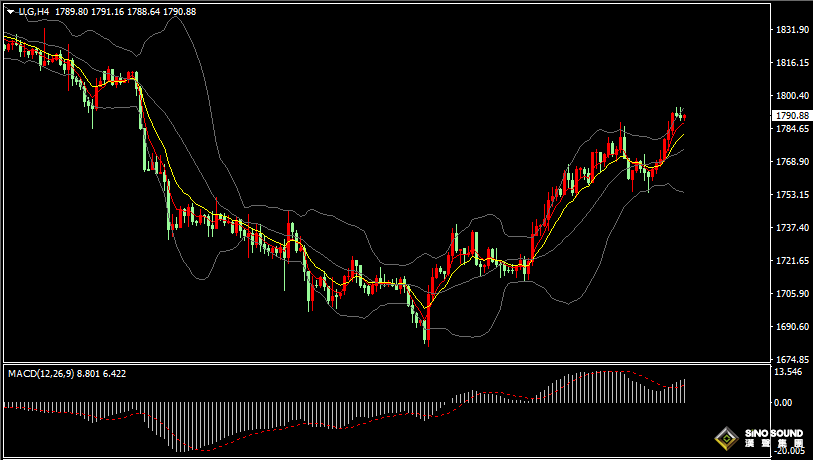This screenshot has width=813, height=460.
Task: Open the chart menu triangle beside LLG,H4
Action: coord(11,12)
